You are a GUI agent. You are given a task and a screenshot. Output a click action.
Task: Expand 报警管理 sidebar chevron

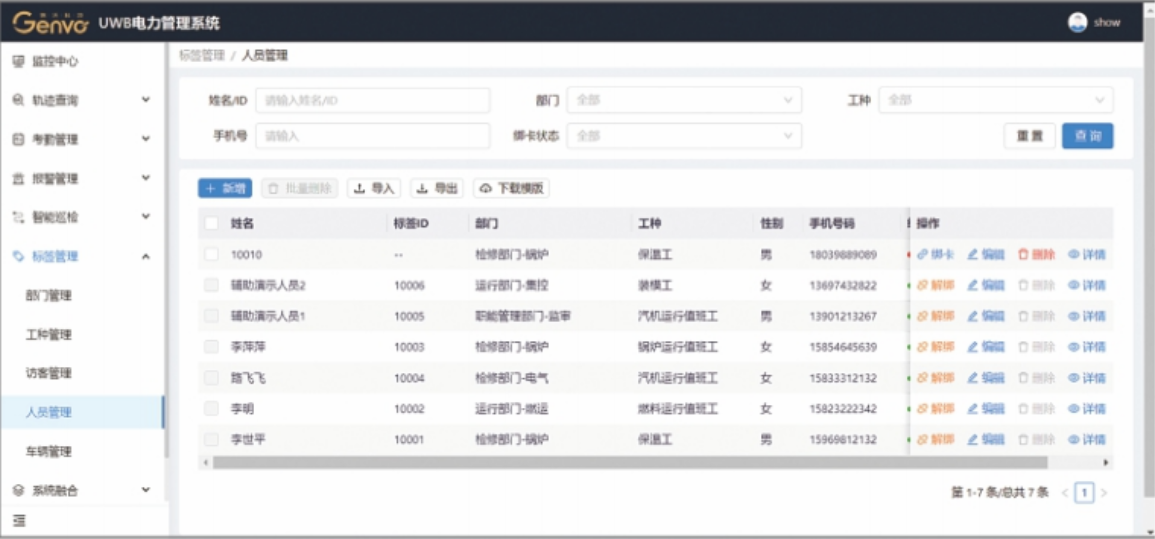click(x=146, y=178)
